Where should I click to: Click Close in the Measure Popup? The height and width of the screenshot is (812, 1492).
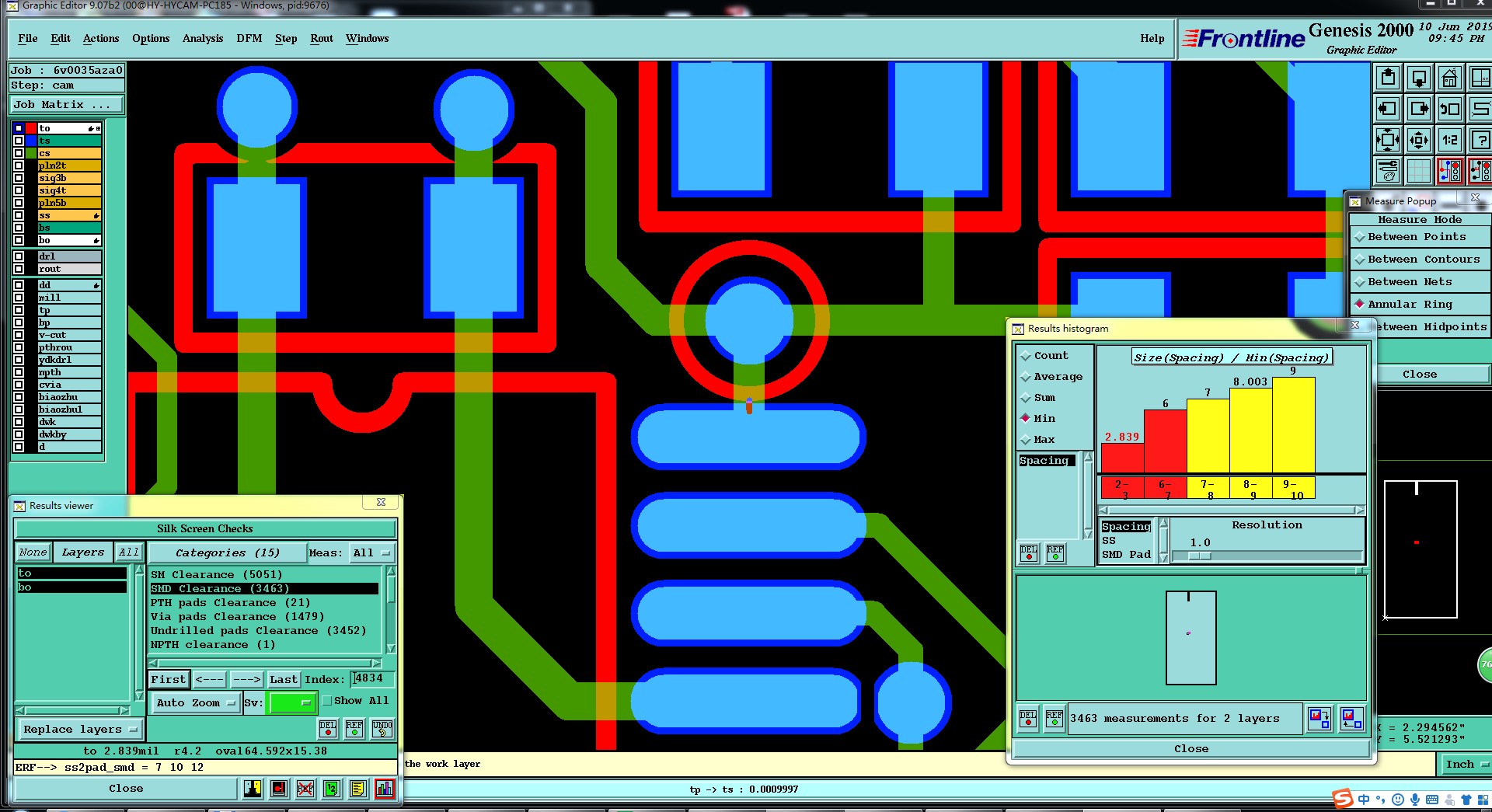pyautogui.click(x=1420, y=374)
